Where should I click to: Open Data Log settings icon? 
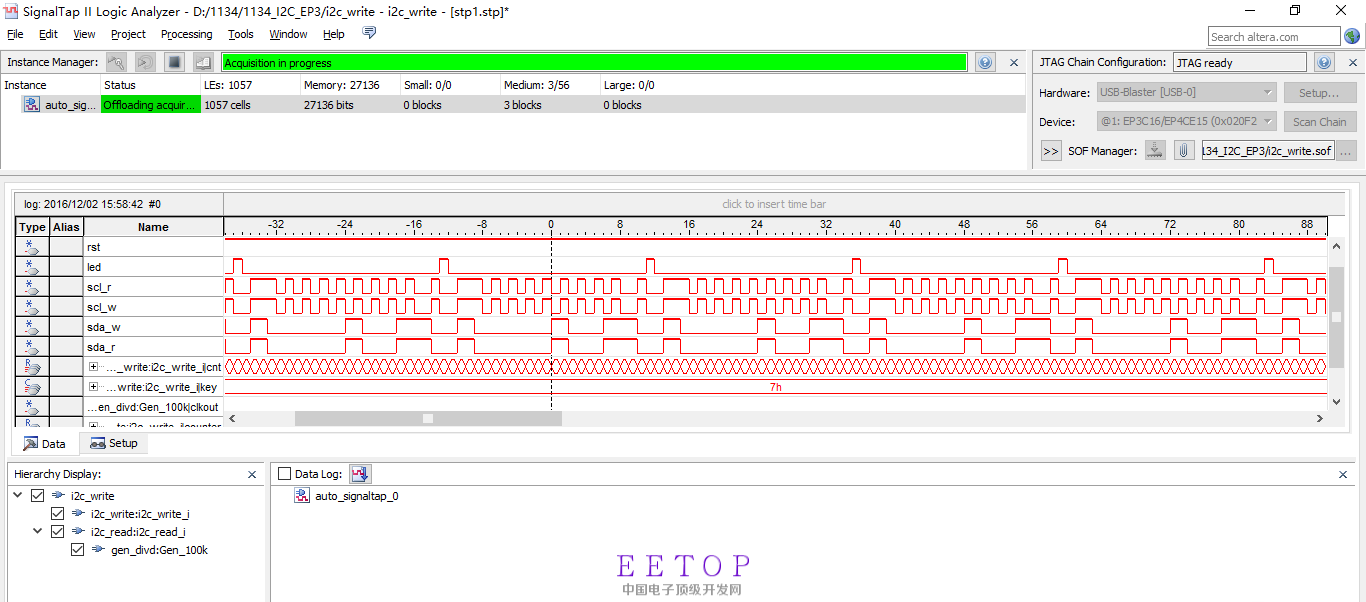(x=360, y=473)
